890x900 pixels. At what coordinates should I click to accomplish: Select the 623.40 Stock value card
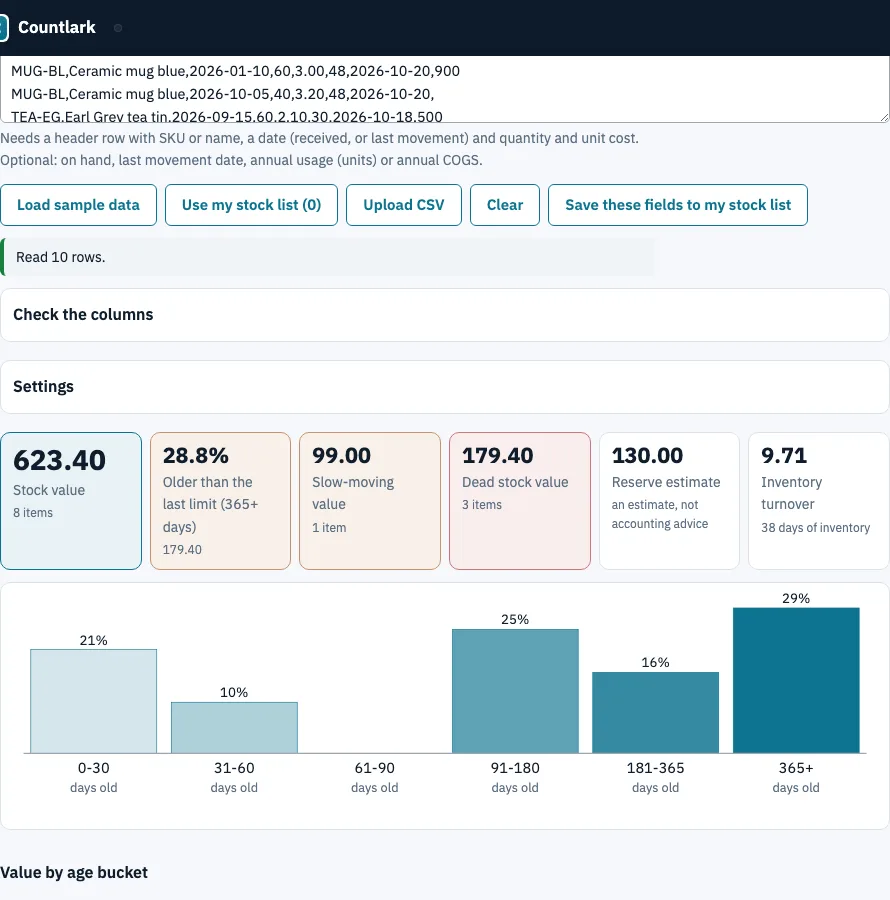click(71, 501)
